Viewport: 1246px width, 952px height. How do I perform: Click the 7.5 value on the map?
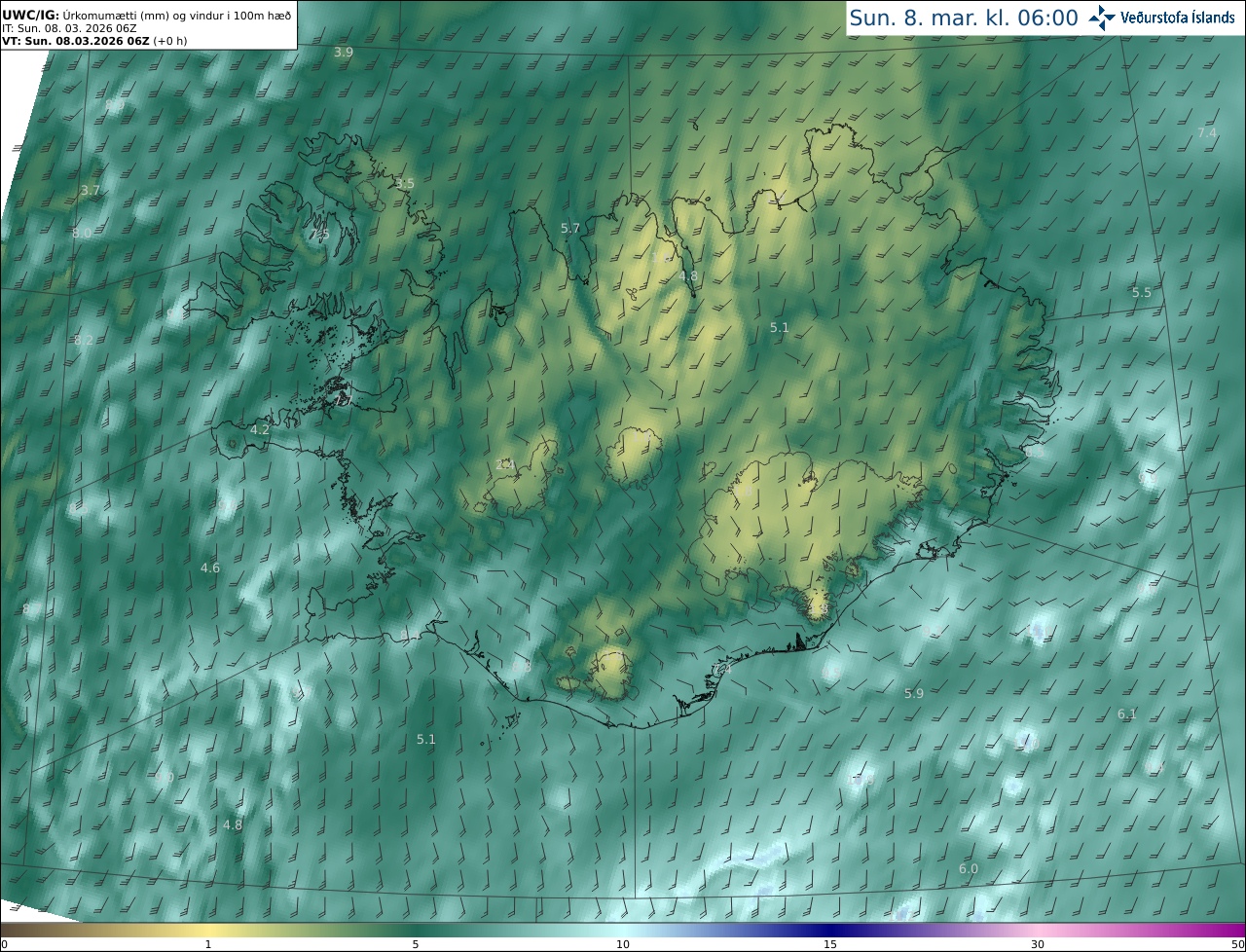click(x=319, y=235)
